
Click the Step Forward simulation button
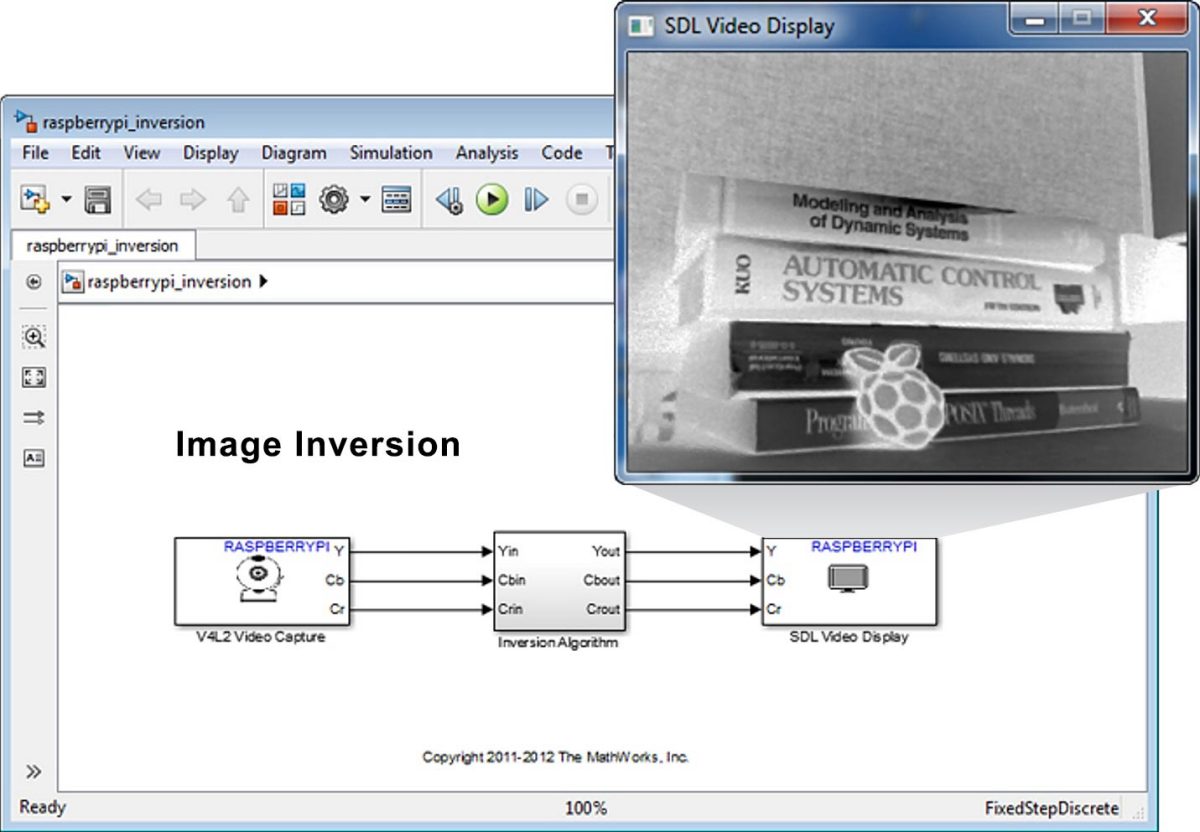tap(536, 200)
